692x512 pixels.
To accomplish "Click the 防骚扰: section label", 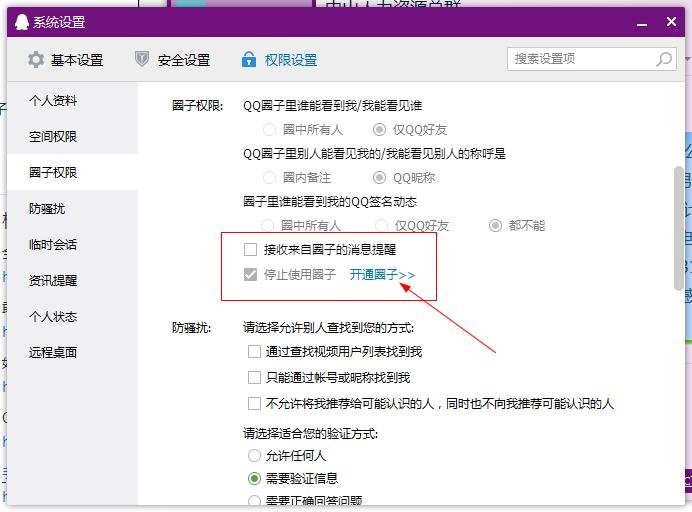I will click(192, 328).
